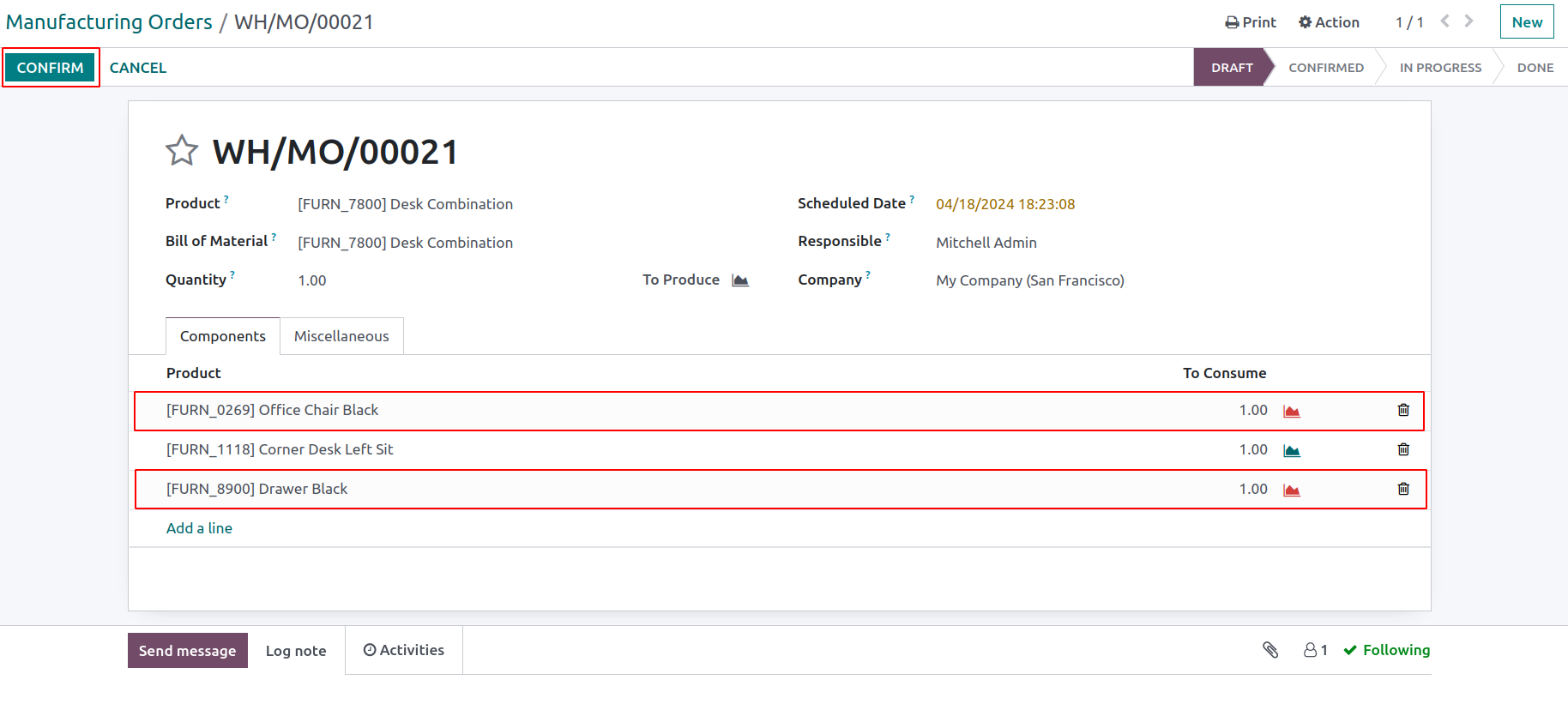The image size is (1568, 704).
Task: Click the Print menu
Action: point(1251,22)
